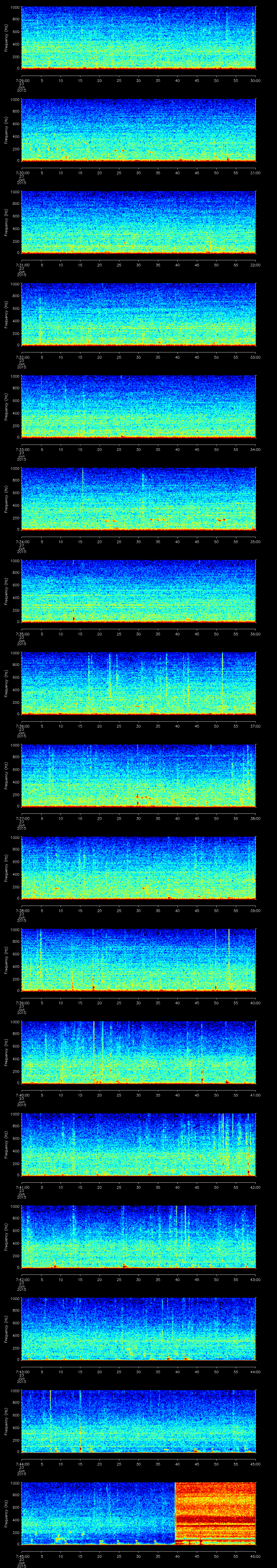Select the spectrogram panel starting at 7:39:00

(x=139, y=960)
